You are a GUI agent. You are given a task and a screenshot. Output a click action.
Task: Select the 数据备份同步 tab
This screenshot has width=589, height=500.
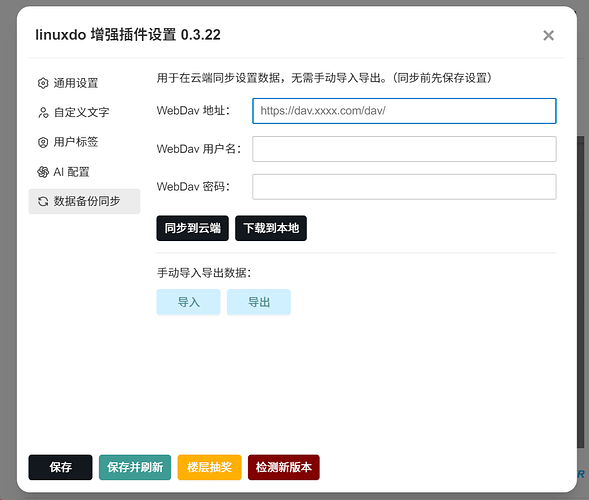[x=84, y=201]
